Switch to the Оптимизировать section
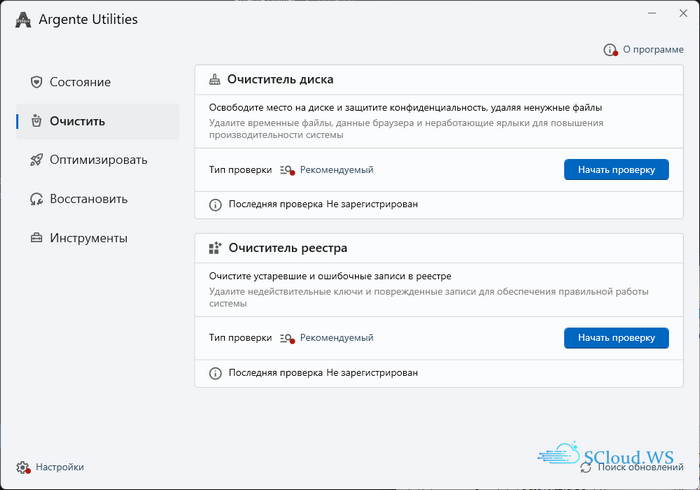This screenshot has height=490, width=700. [x=97, y=160]
